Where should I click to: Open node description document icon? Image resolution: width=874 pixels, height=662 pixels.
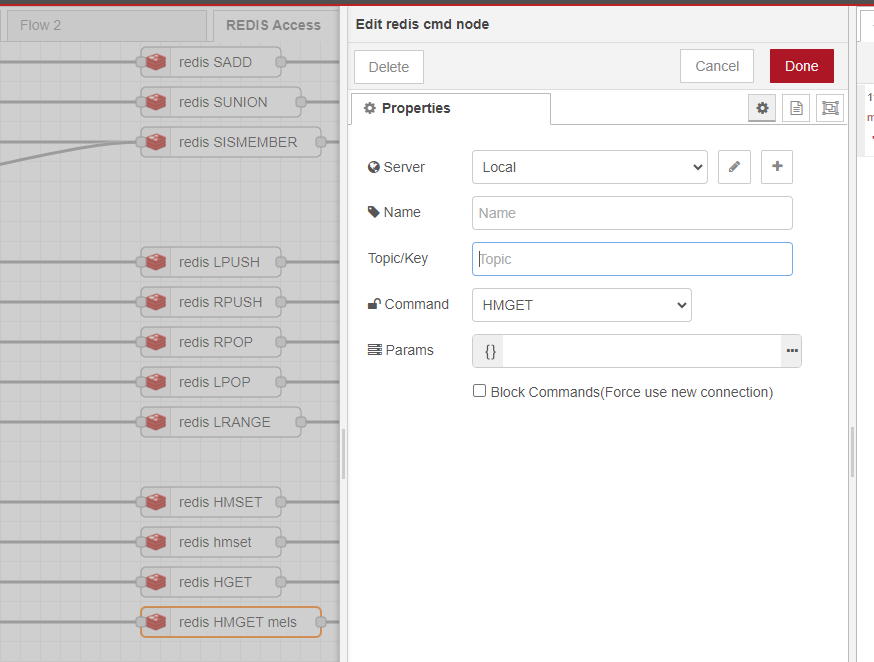(796, 108)
